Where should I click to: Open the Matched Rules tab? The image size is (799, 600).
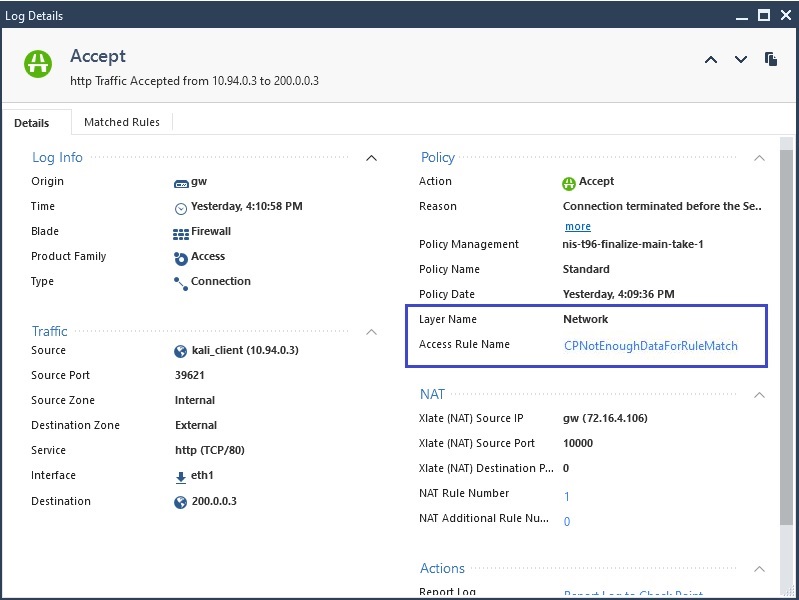pos(122,122)
